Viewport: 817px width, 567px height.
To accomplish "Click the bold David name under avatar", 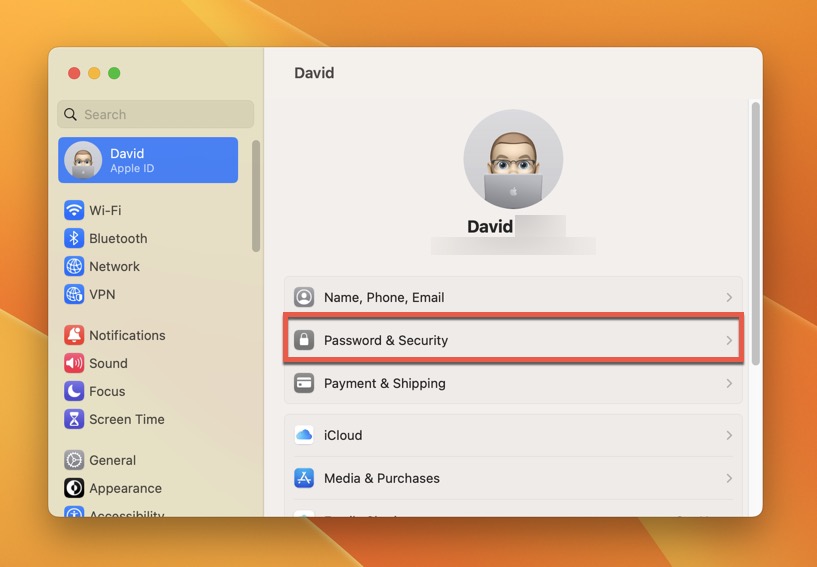I will 490,226.
